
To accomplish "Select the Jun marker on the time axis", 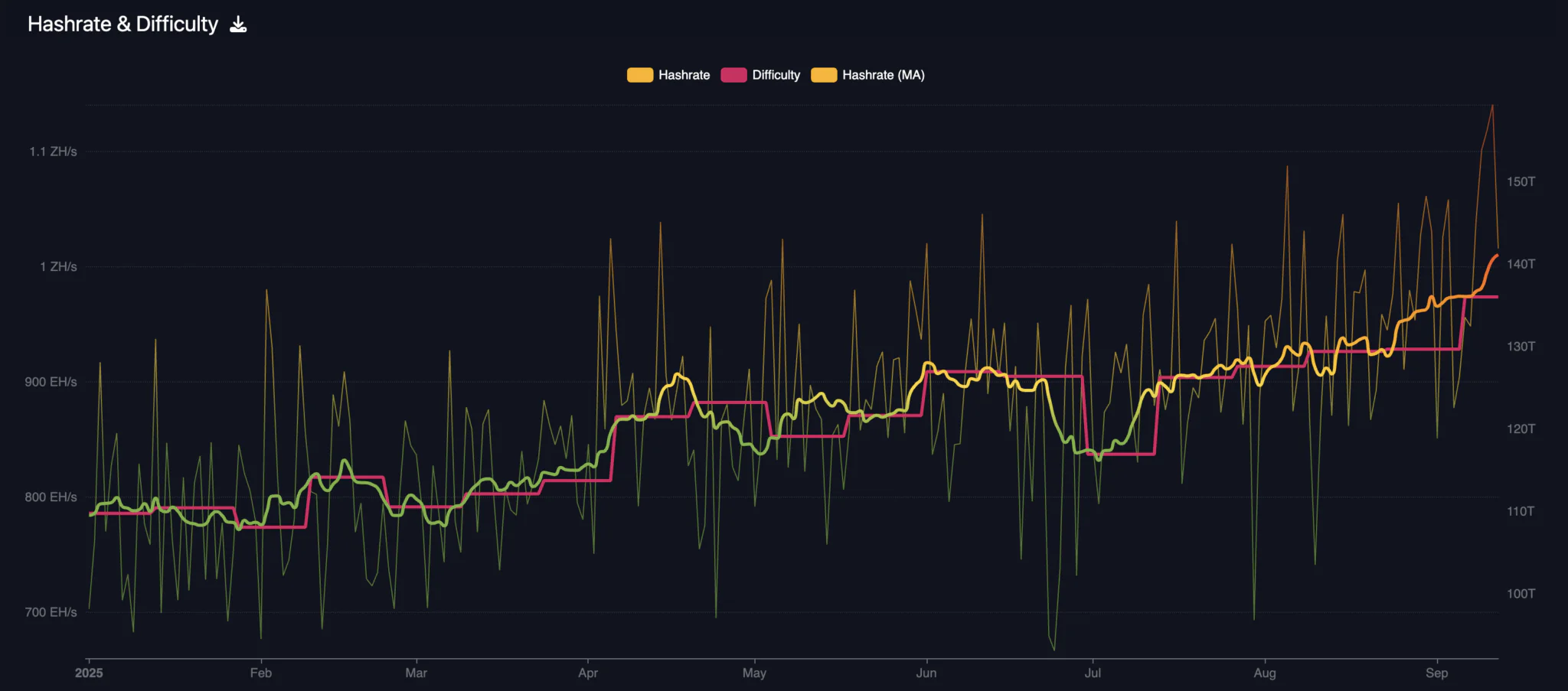I will click(x=926, y=673).
